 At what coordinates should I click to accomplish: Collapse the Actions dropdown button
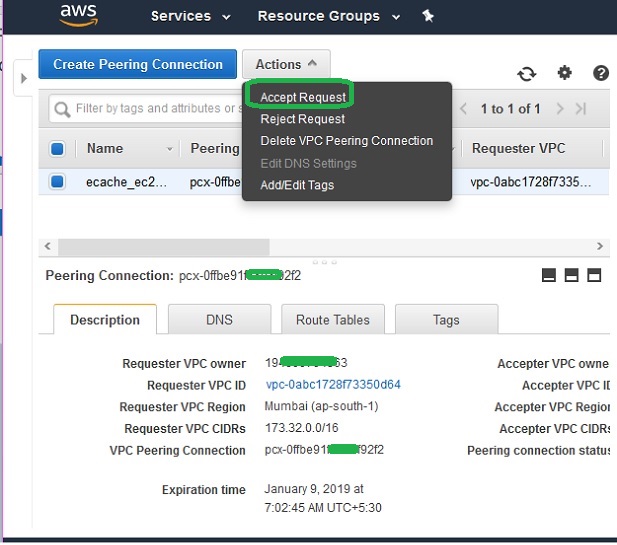click(x=286, y=64)
